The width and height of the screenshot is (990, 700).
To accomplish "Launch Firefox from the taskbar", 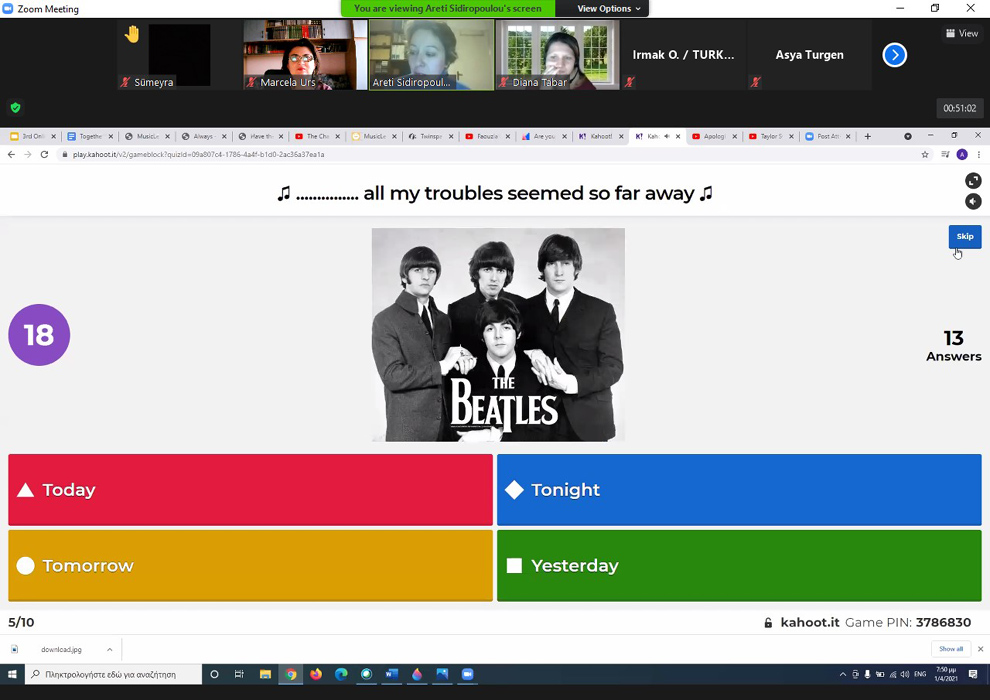I will [x=316, y=674].
